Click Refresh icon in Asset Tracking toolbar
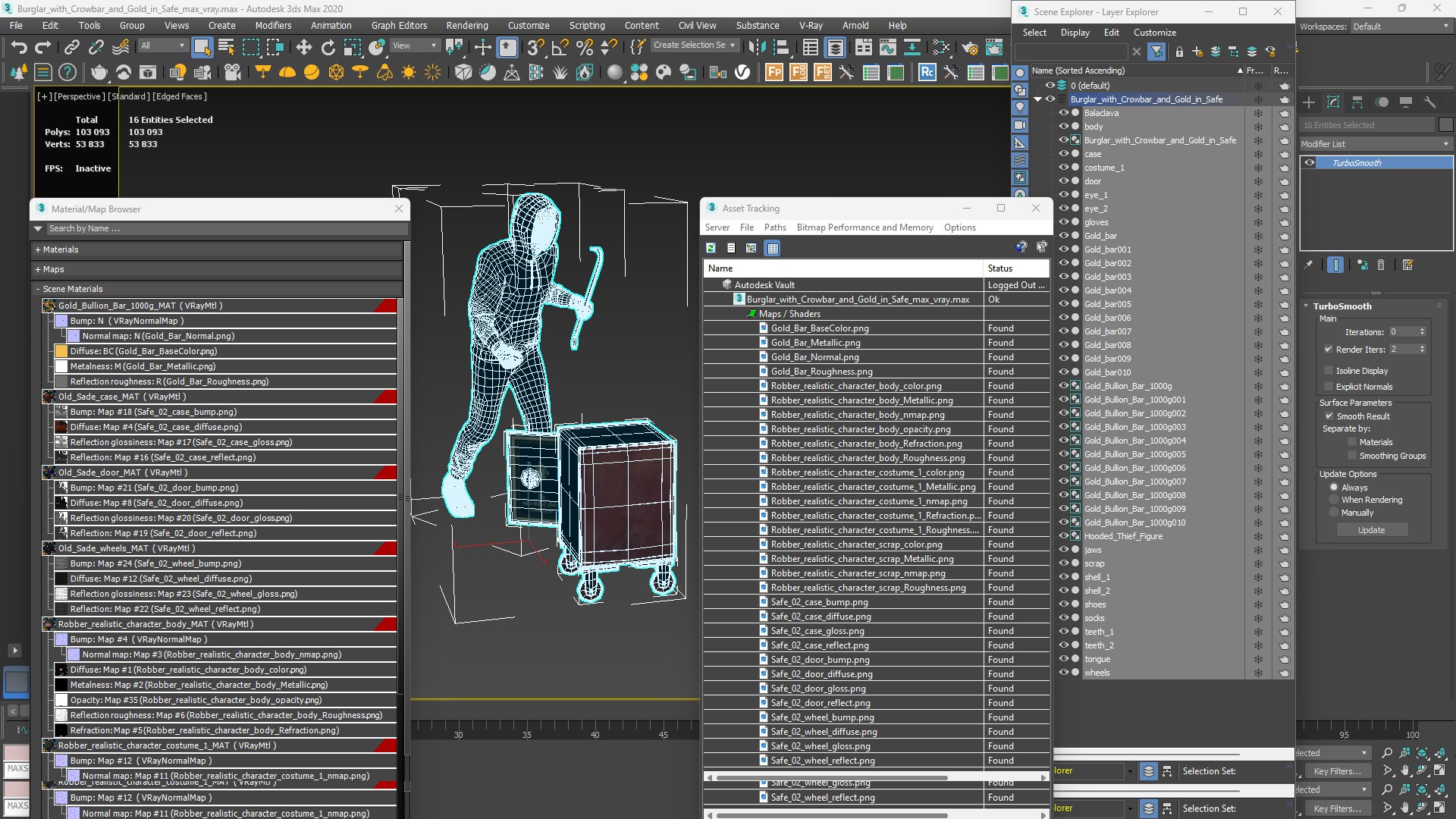This screenshot has width=1456, height=819. point(711,248)
